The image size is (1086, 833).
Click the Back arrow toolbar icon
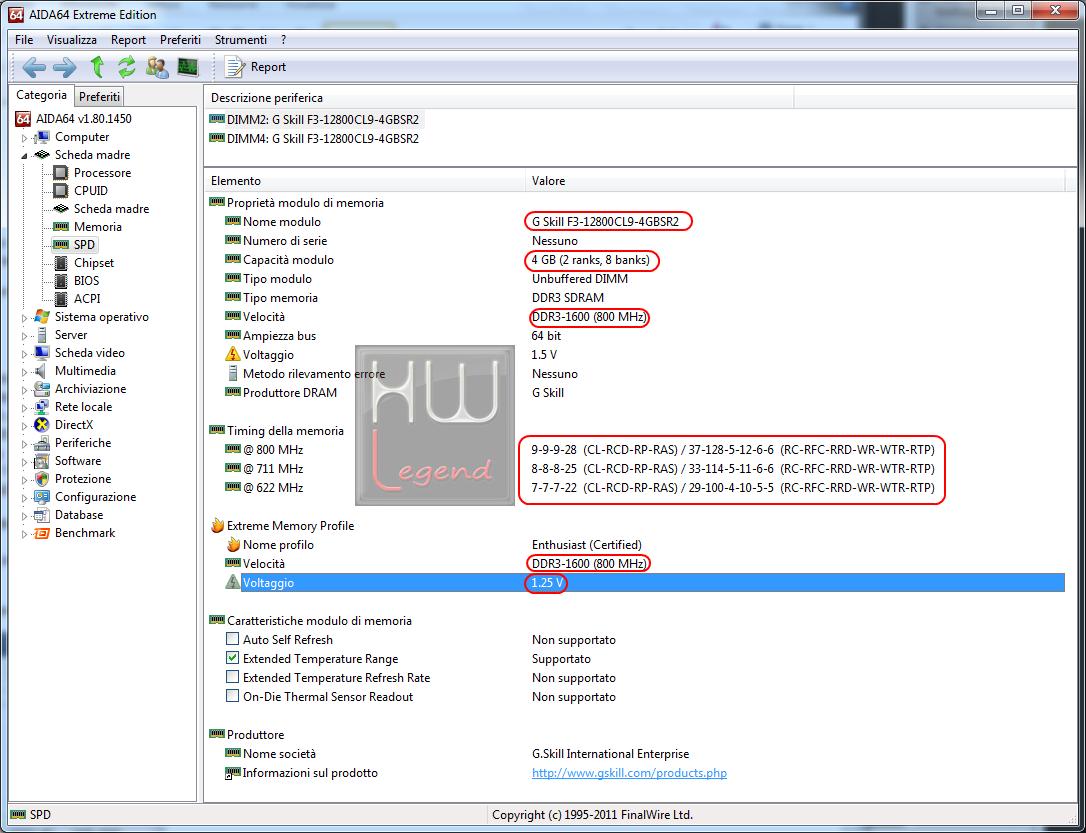click(x=34, y=67)
